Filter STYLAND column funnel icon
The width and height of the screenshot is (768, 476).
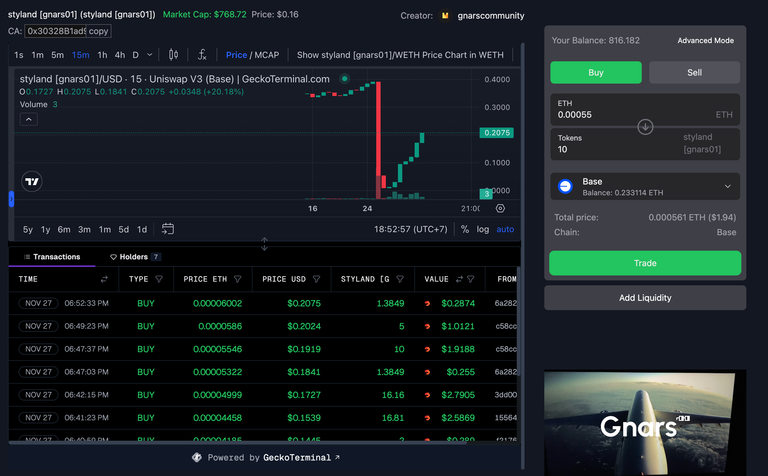click(x=400, y=279)
